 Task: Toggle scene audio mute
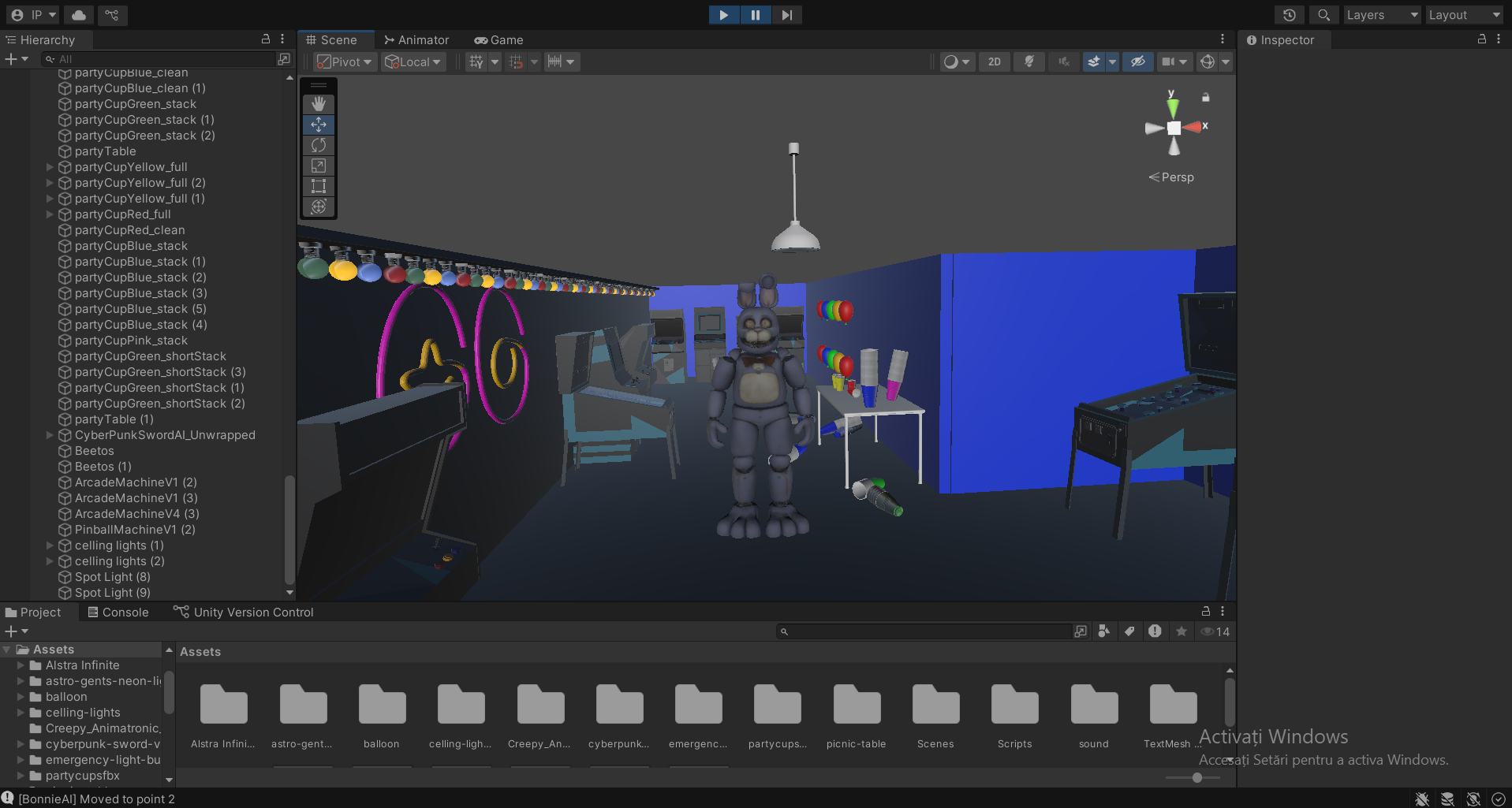[x=1064, y=61]
